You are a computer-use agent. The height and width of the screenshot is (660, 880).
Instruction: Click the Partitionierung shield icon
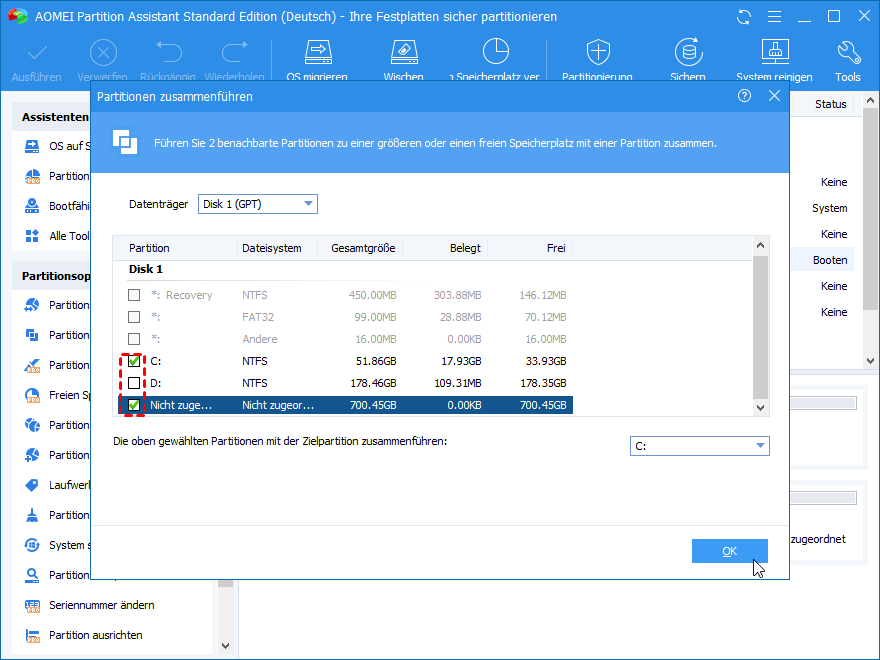click(x=597, y=54)
